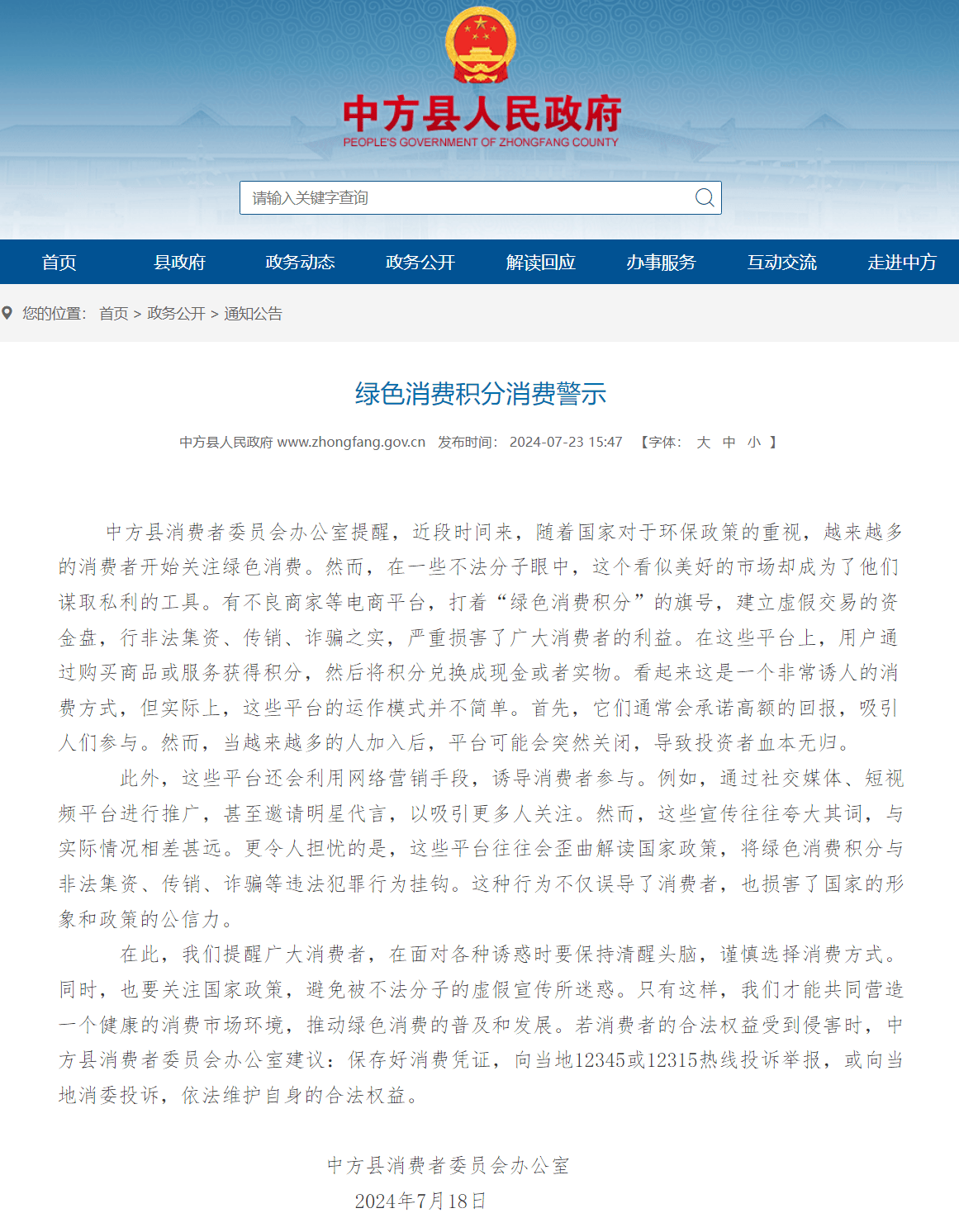Open 互动交流 in the navigation bar
Image resolution: width=959 pixels, height=1232 pixels.
point(781,263)
